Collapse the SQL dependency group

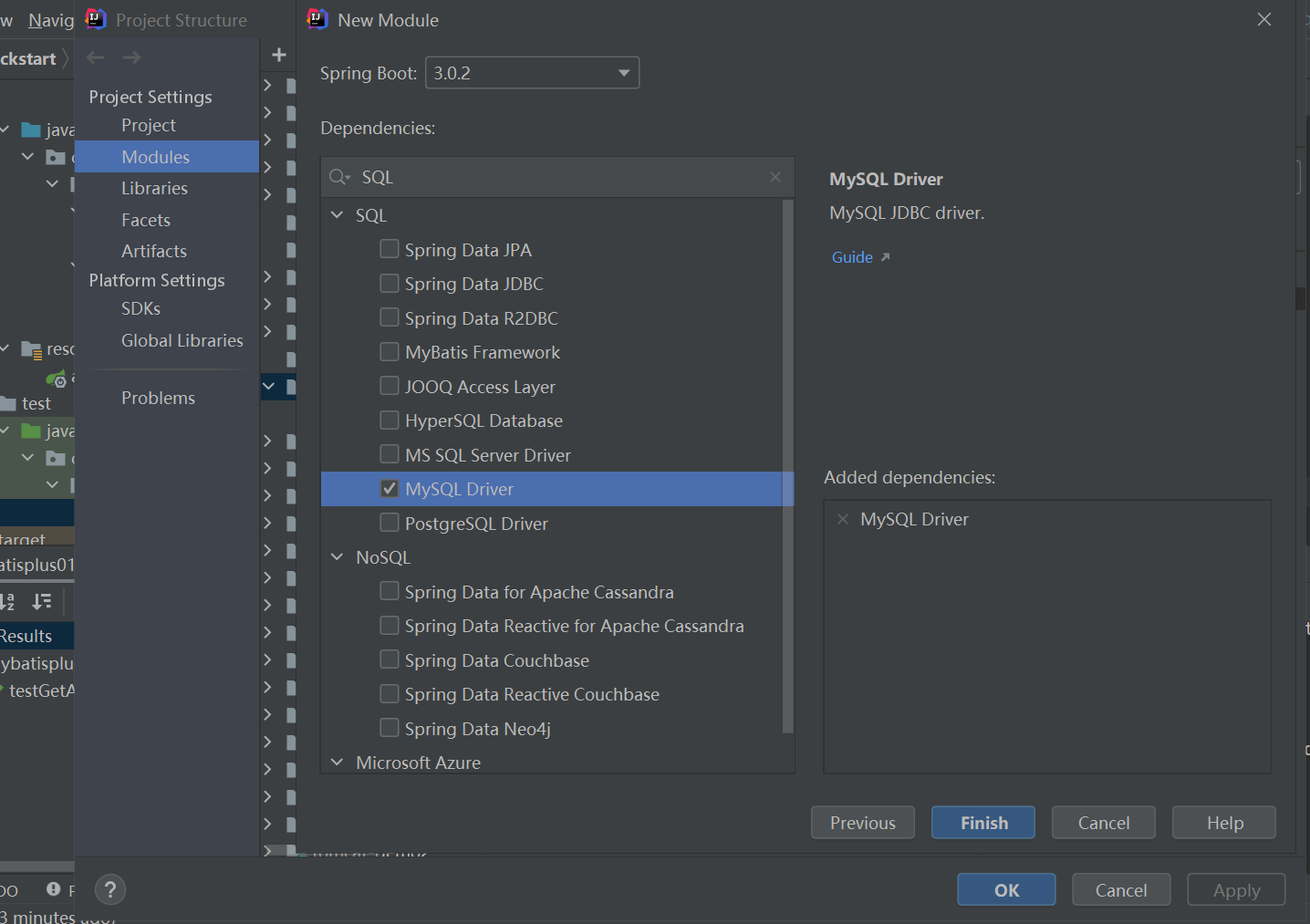[x=337, y=215]
